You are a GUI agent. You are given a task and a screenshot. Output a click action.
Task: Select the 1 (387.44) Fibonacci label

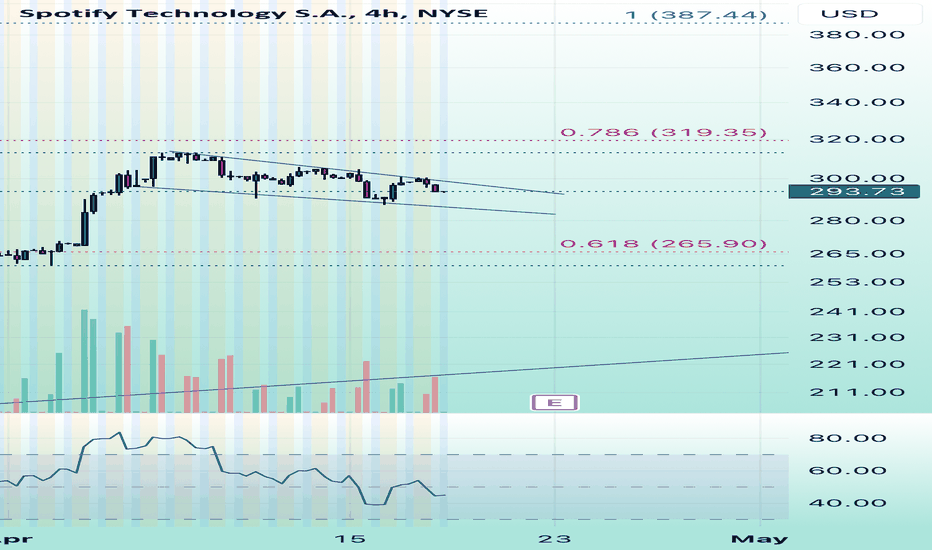[696, 14]
